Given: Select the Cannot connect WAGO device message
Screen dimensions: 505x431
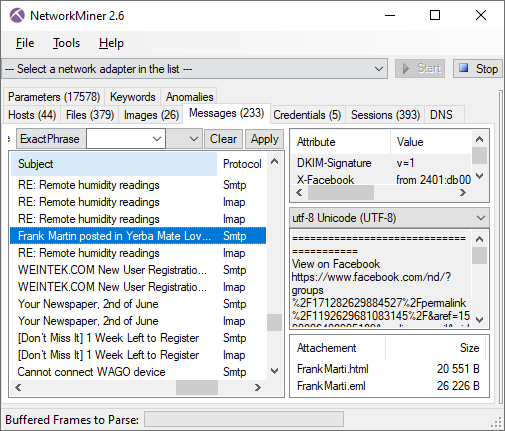Looking at the screenshot, I should click(138, 372).
